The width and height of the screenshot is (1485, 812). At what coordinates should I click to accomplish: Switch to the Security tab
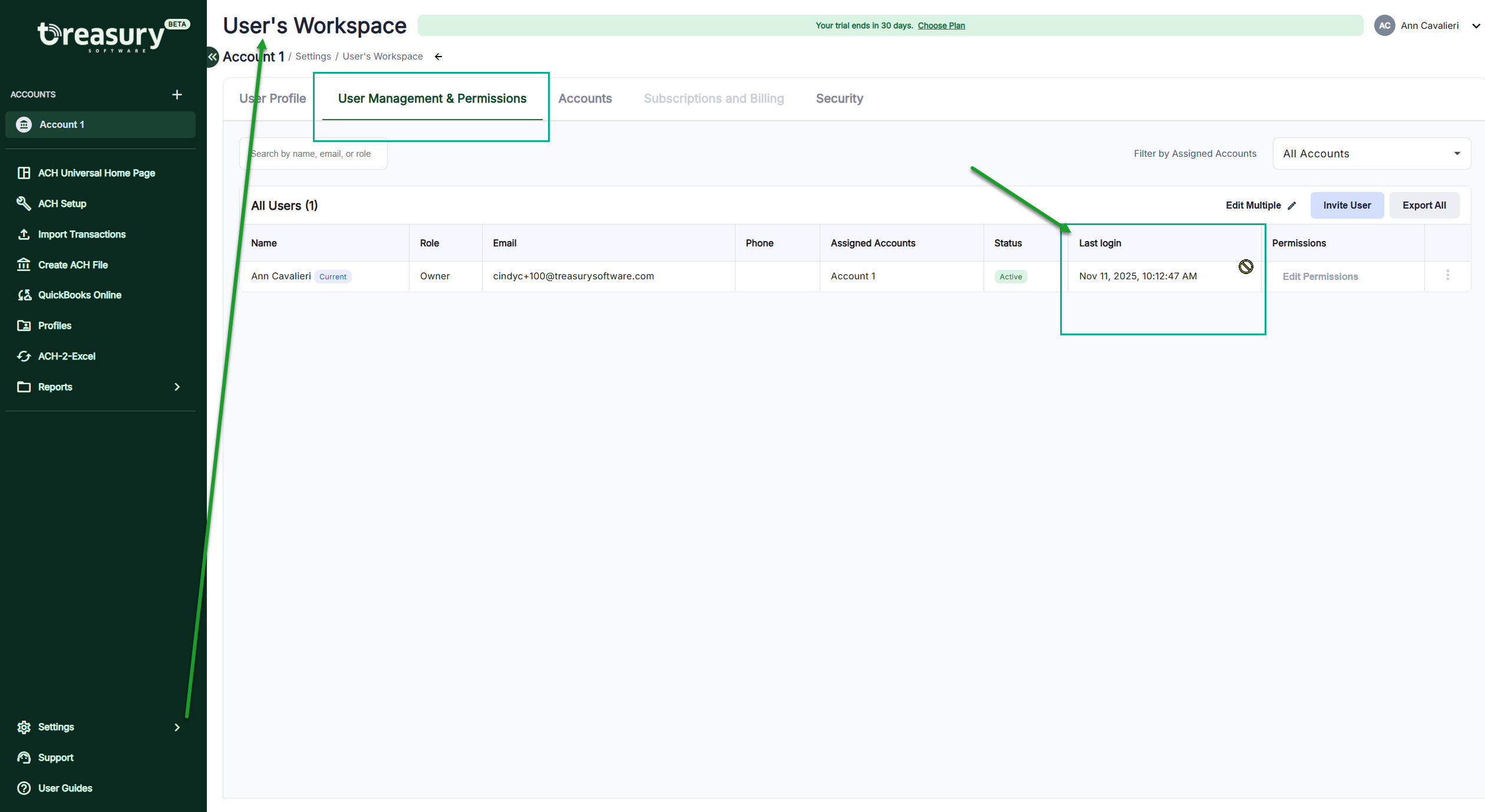tap(839, 98)
